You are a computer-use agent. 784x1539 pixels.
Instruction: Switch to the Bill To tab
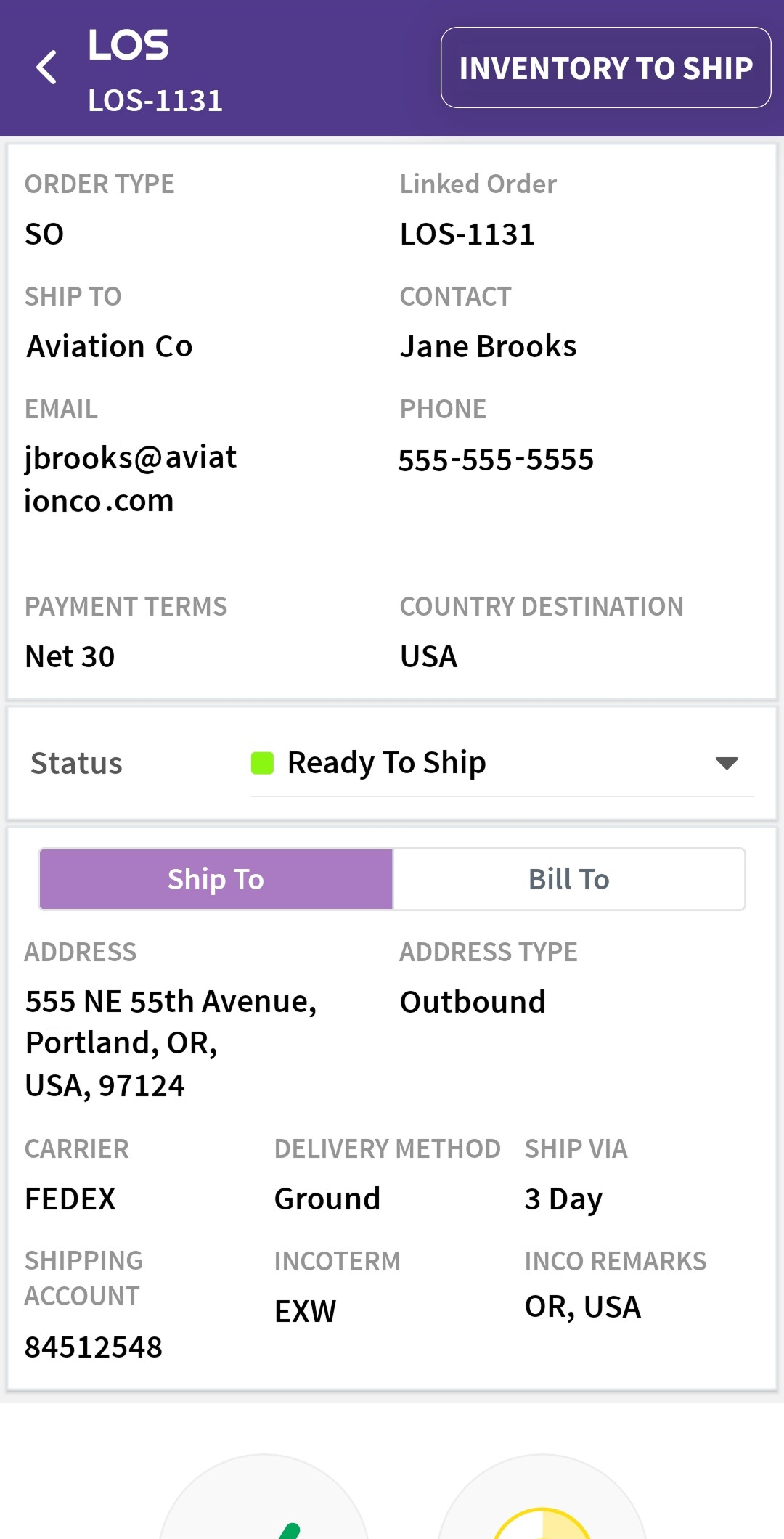click(568, 879)
